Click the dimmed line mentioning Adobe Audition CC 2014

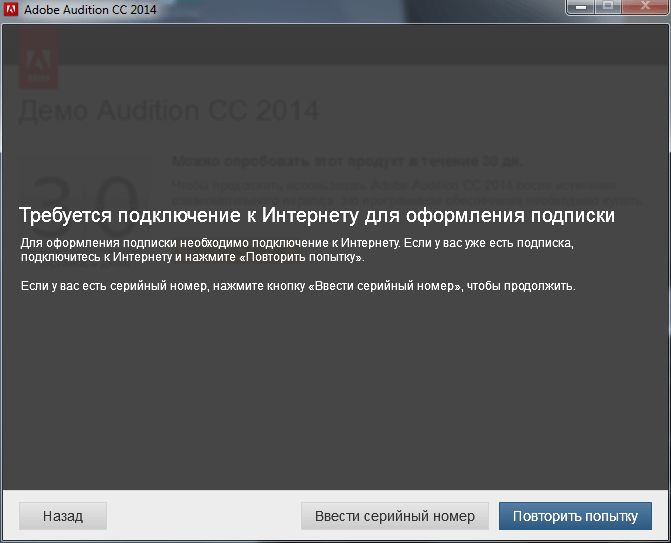[400, 185]
